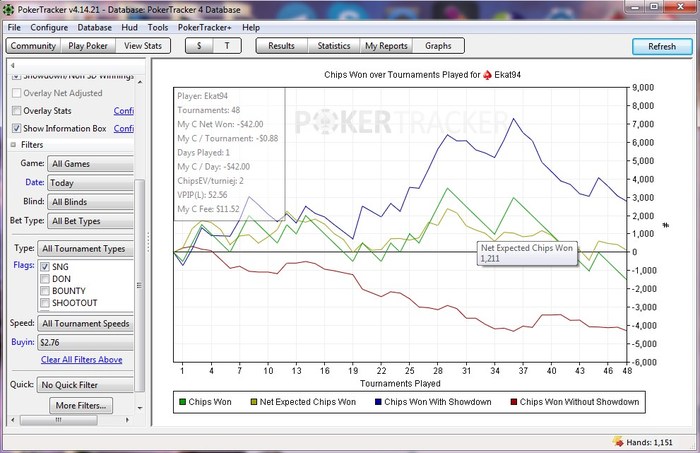
Task: Click Configure link beside Overlay Stats
Action: point(124,111)
